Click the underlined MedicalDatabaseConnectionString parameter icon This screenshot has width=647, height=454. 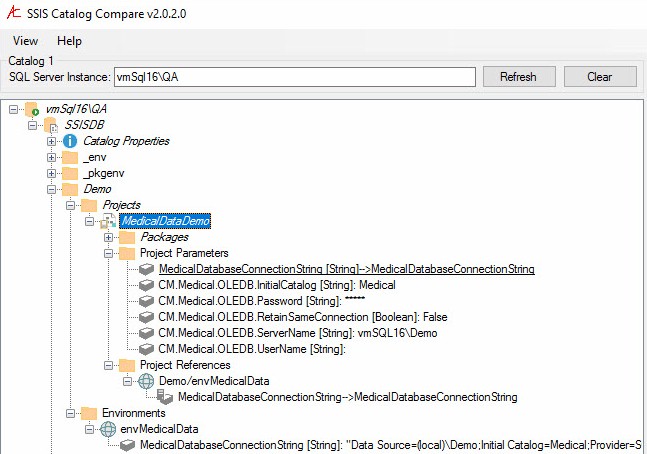coord(146,269)
